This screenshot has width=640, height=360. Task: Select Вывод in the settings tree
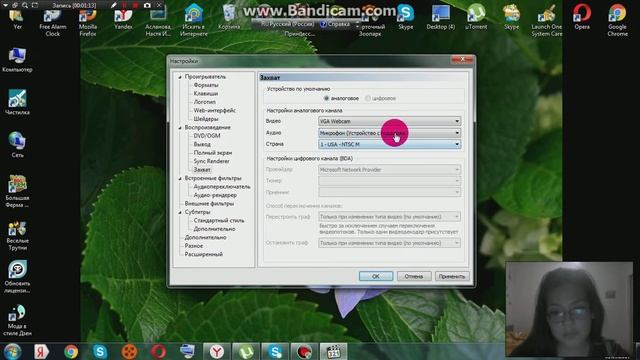pyautogui.click(x=202, y=144)
